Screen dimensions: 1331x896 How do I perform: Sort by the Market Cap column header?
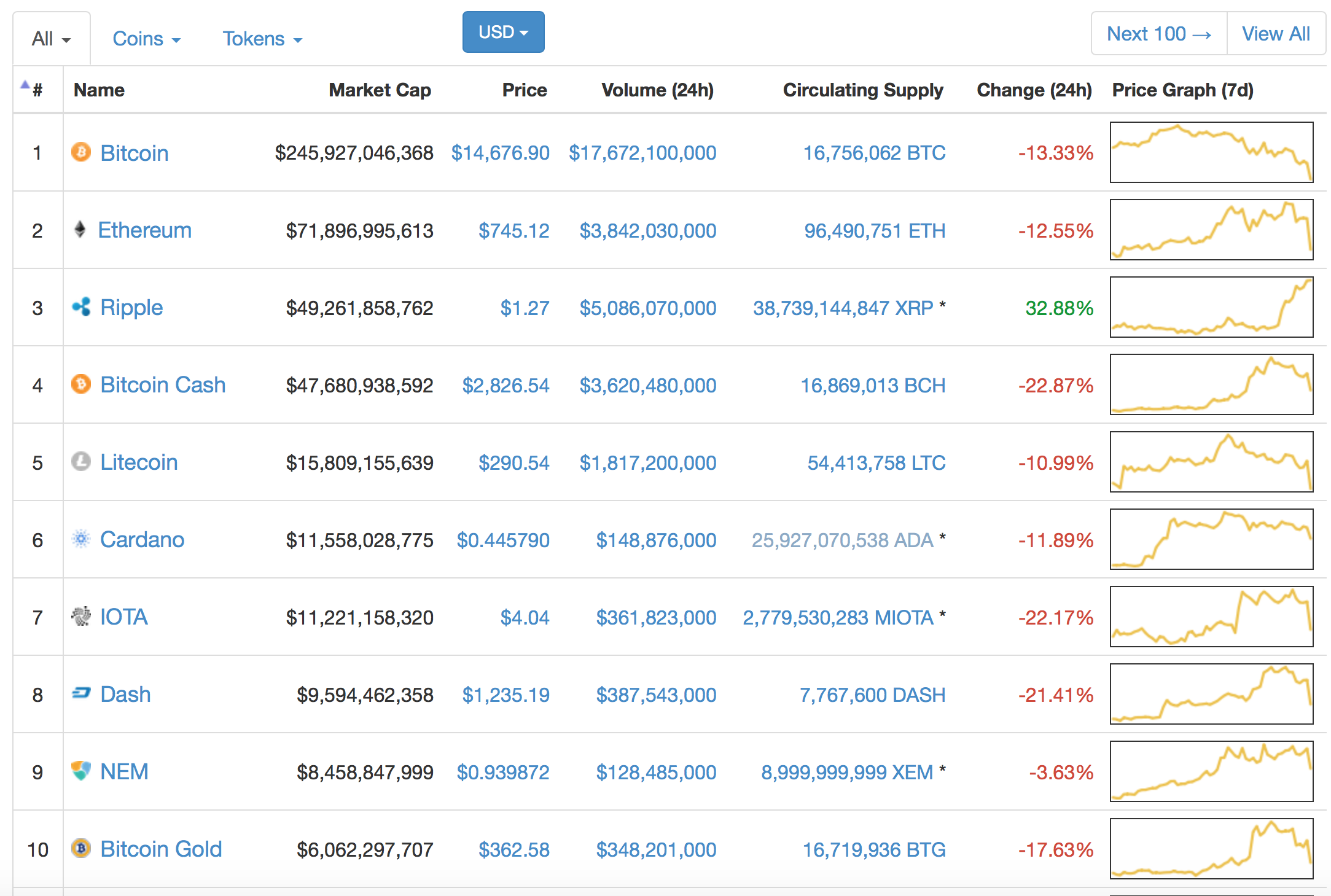(x=380, y=90)
